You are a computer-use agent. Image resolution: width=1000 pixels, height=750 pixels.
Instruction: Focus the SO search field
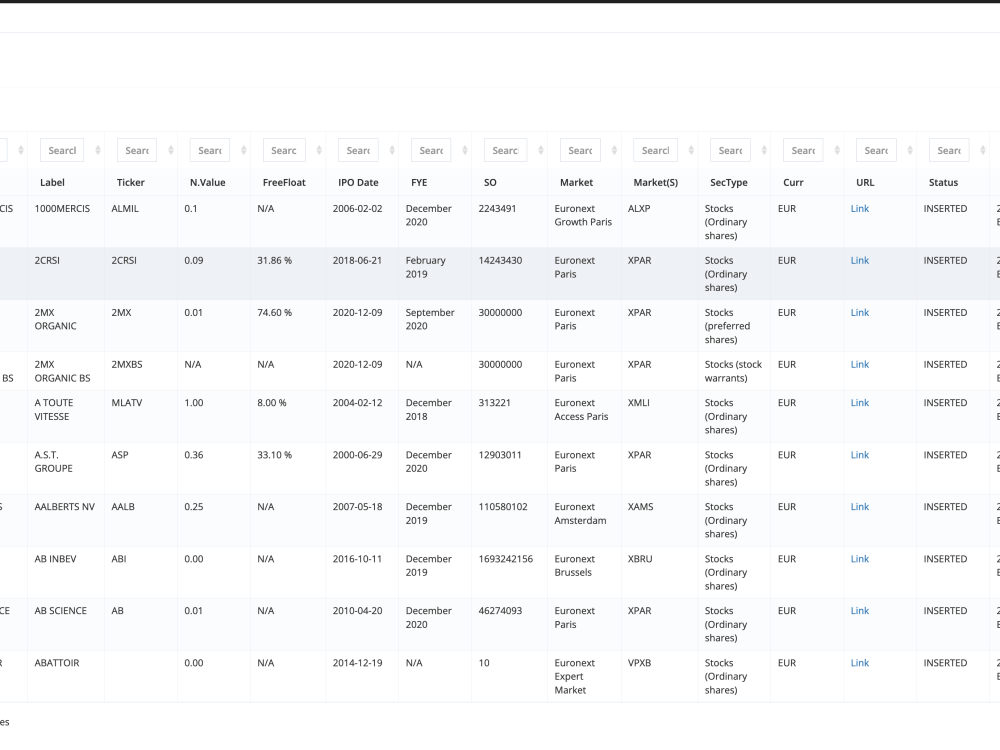point(506,151)
